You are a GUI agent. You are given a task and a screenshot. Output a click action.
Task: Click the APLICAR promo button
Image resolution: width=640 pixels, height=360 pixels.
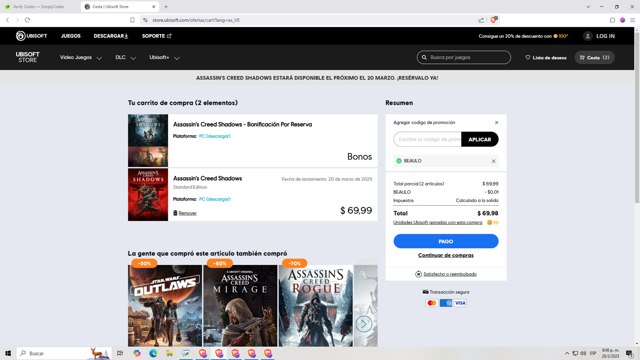tap(480, 139)
